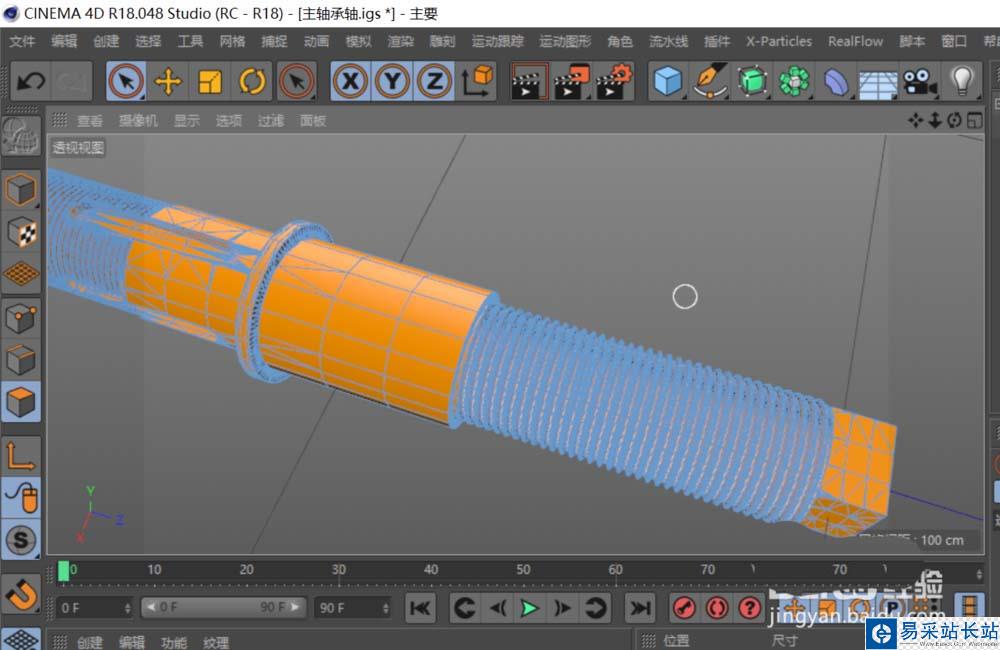The height and width of the screenshot is (650, 1000).
Task: Enable Snap magnet icon
Action: [x=21, y=595]
